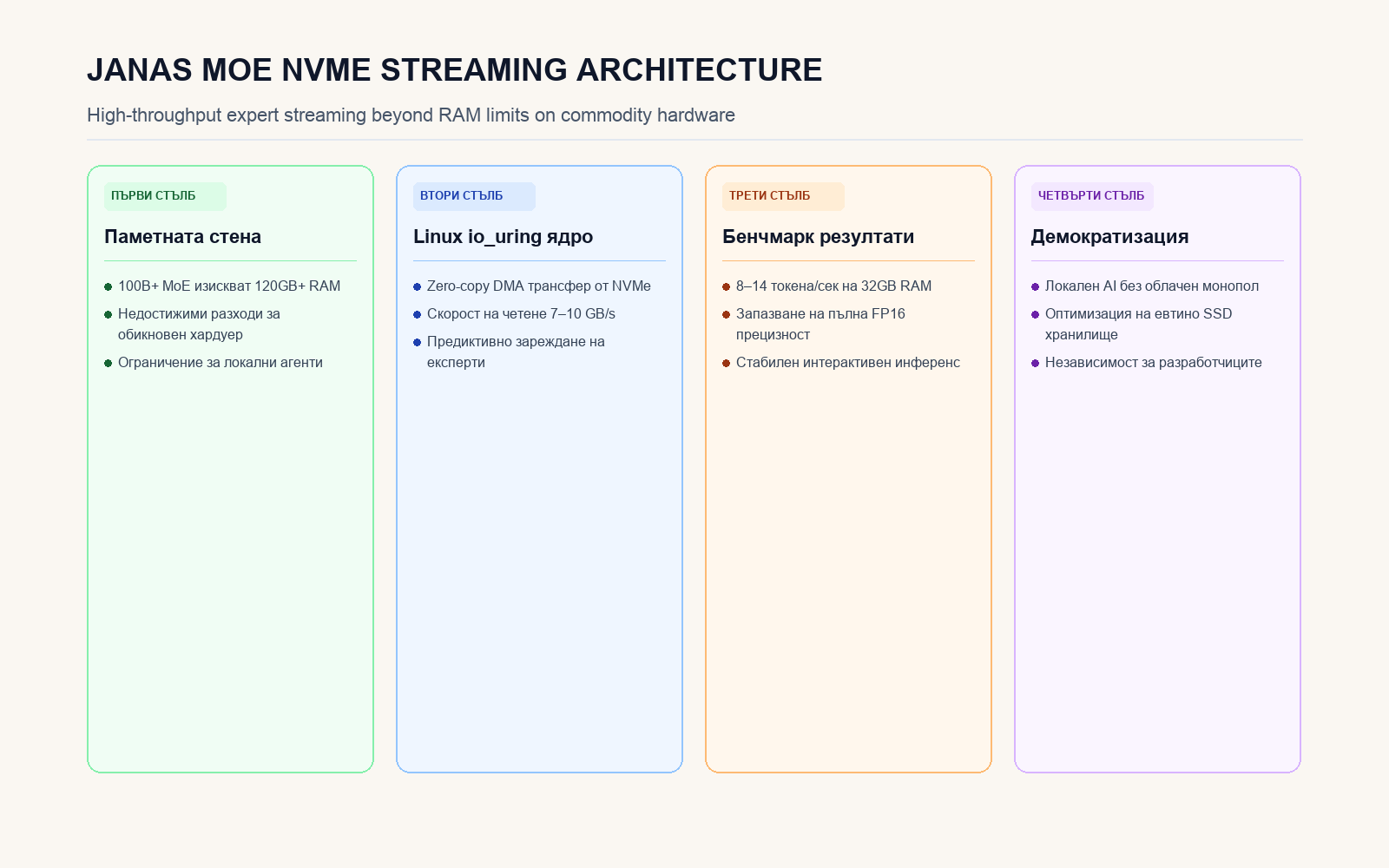Select the subtitle about High-throughput expert streaming
This screenshot has width=1389, height=868.
[411, 115]
